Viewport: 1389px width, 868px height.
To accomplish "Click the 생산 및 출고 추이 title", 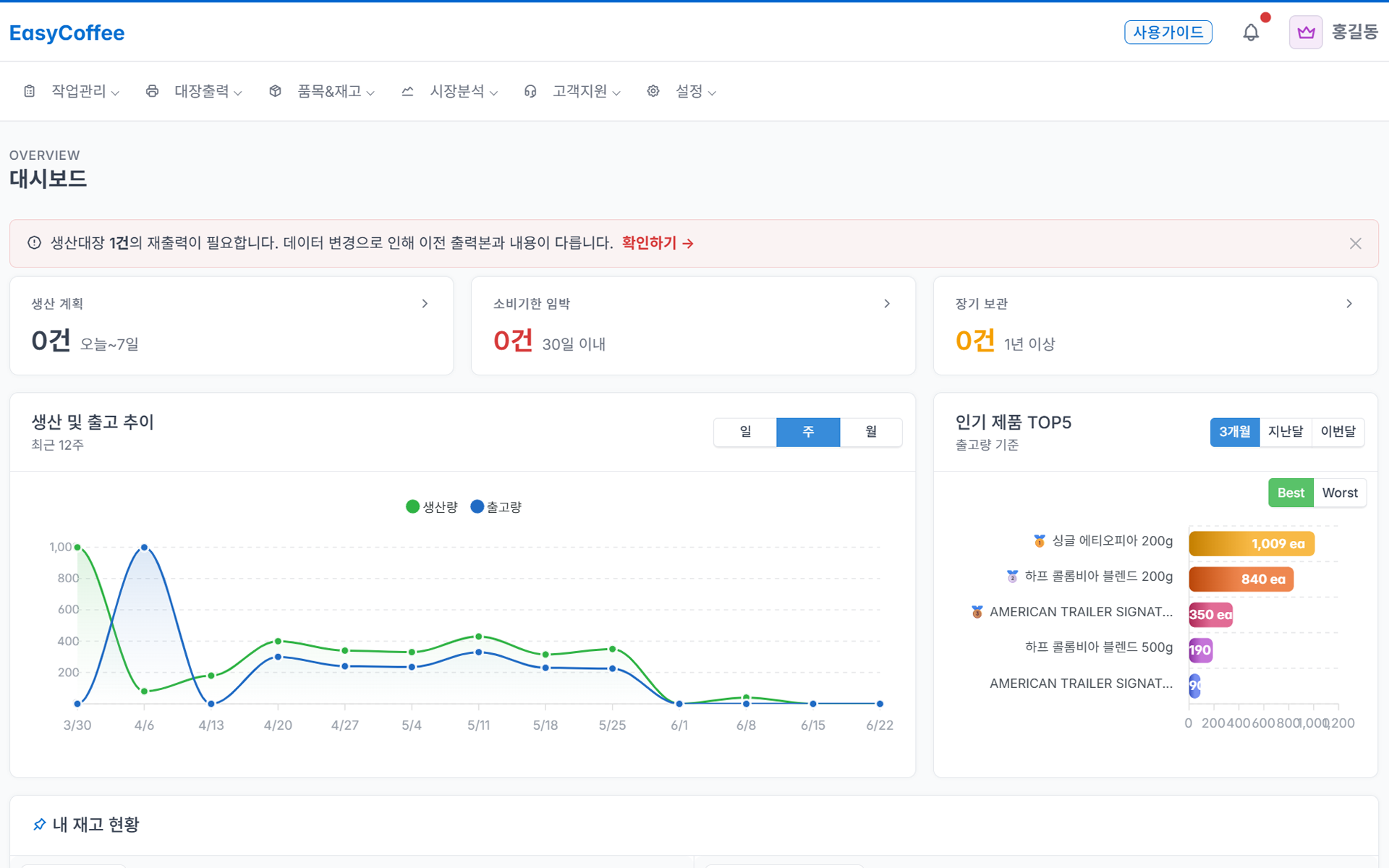I will 93,422.
